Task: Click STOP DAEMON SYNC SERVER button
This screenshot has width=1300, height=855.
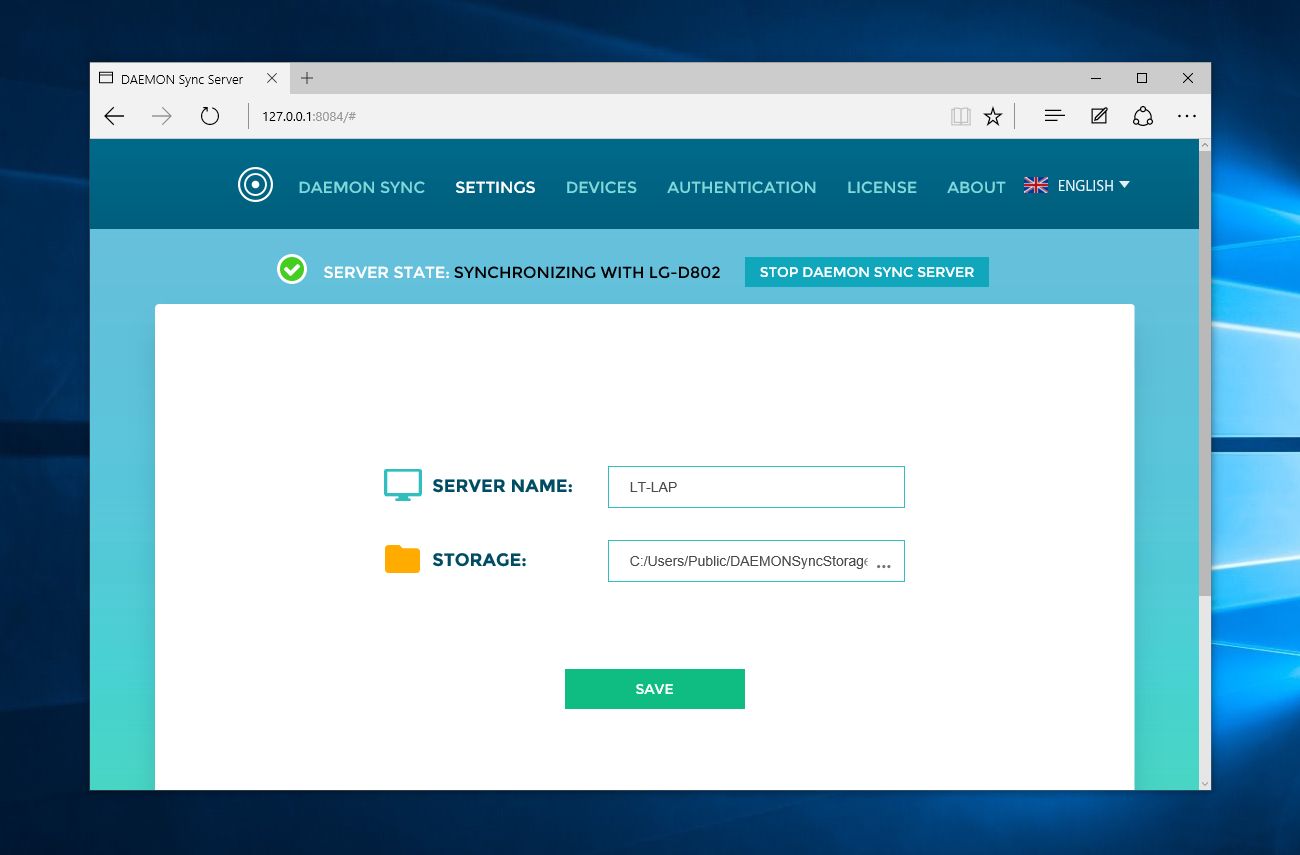Action: point(867,272)
